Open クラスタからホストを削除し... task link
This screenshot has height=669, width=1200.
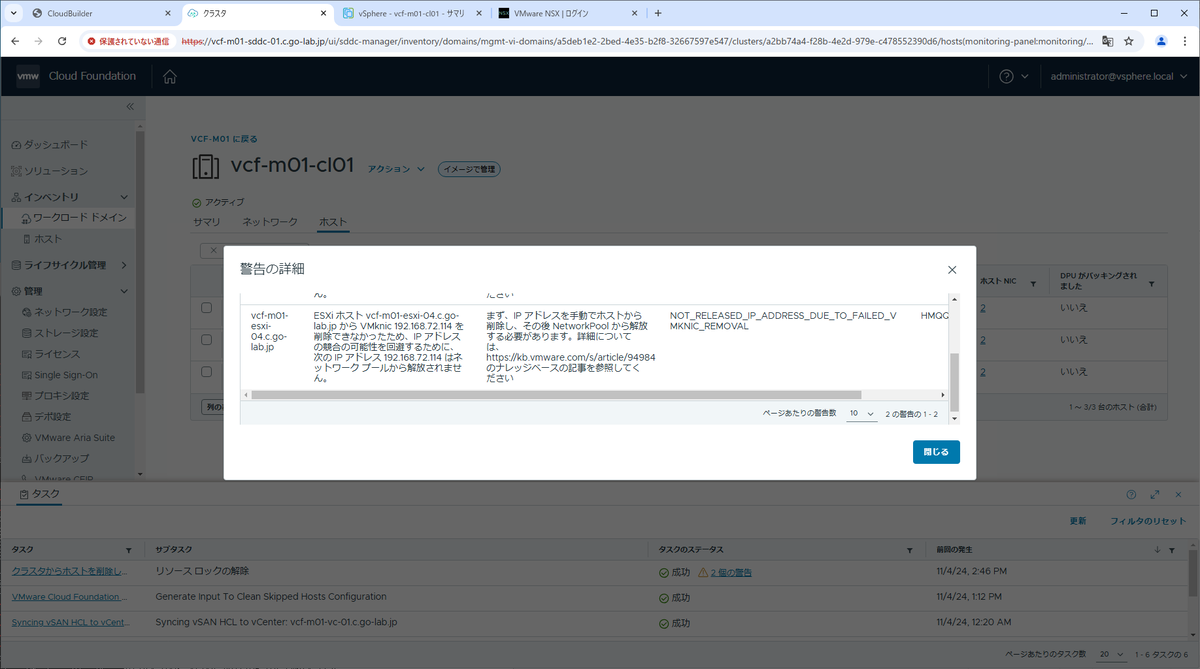click(69, 571)
